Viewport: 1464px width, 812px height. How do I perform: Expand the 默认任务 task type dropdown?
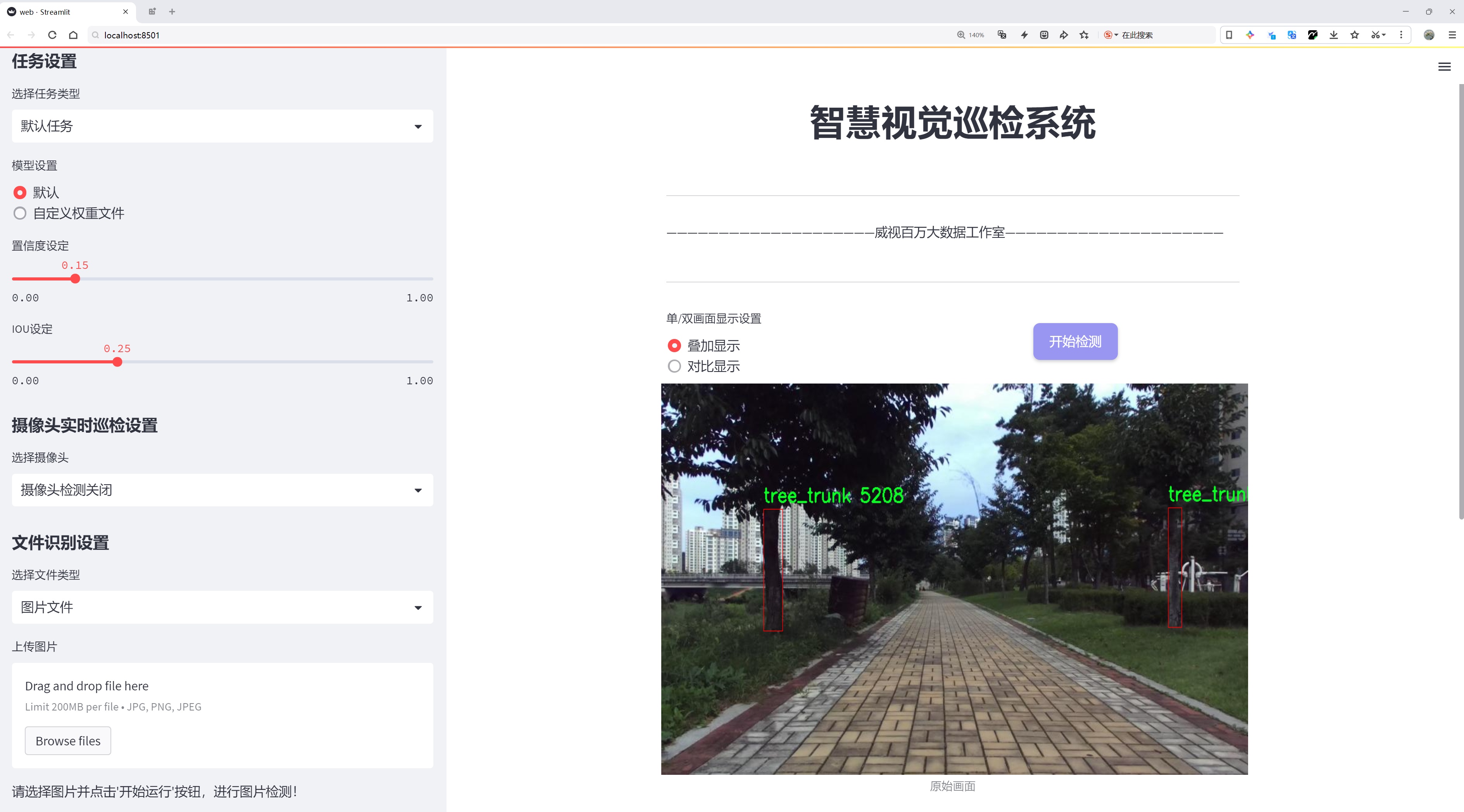pyautogui.click(x=222, y=126)
